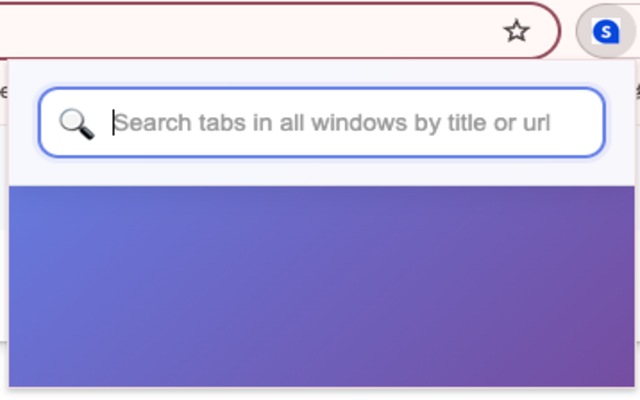The image size is (640, 400).
Task: Click the magnifying glass search icon
Action: [76, 123]
